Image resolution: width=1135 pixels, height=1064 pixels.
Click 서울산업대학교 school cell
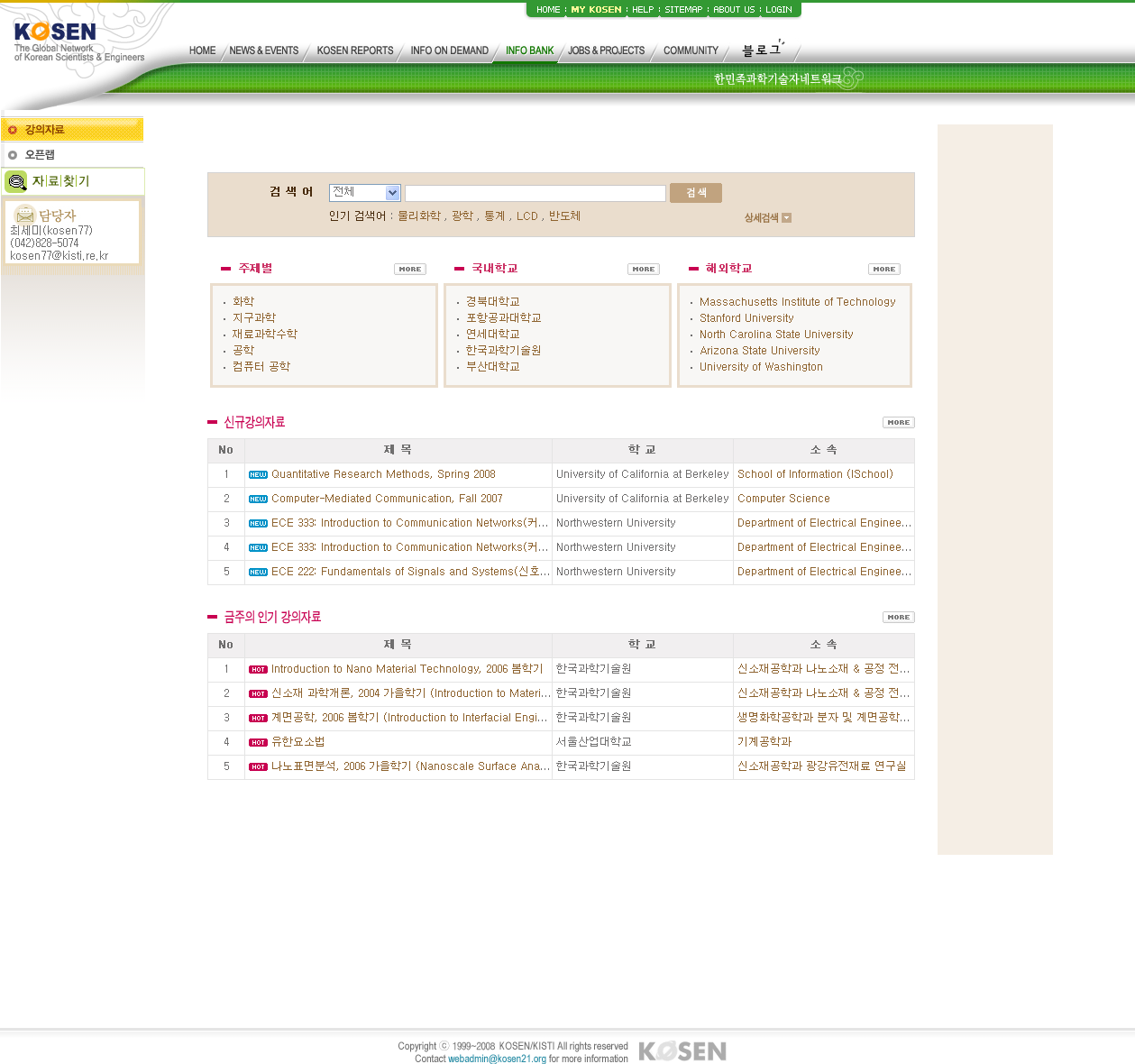point(594,742)
